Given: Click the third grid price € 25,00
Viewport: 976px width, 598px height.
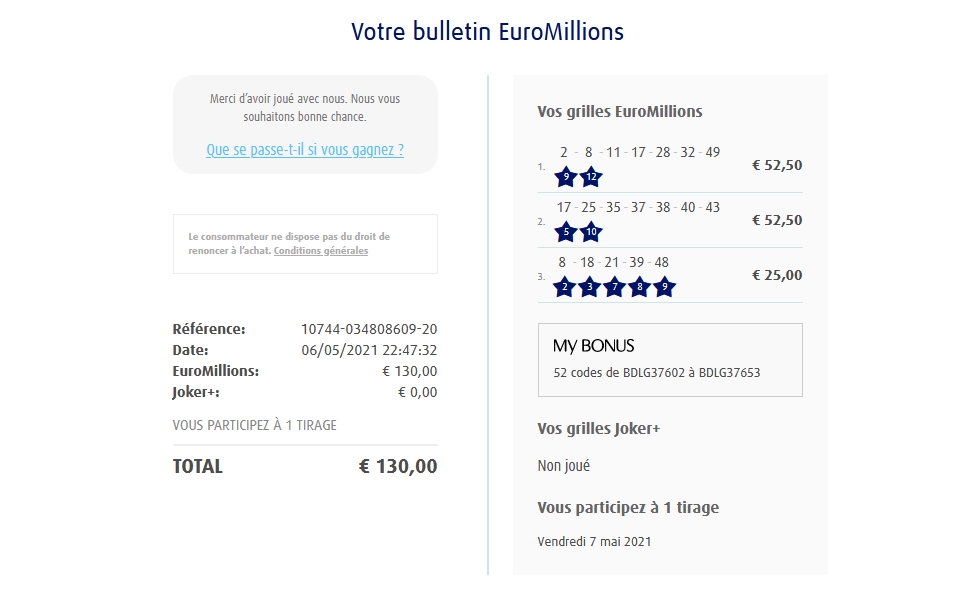Looking at the screenshot, I should point(777,275).
